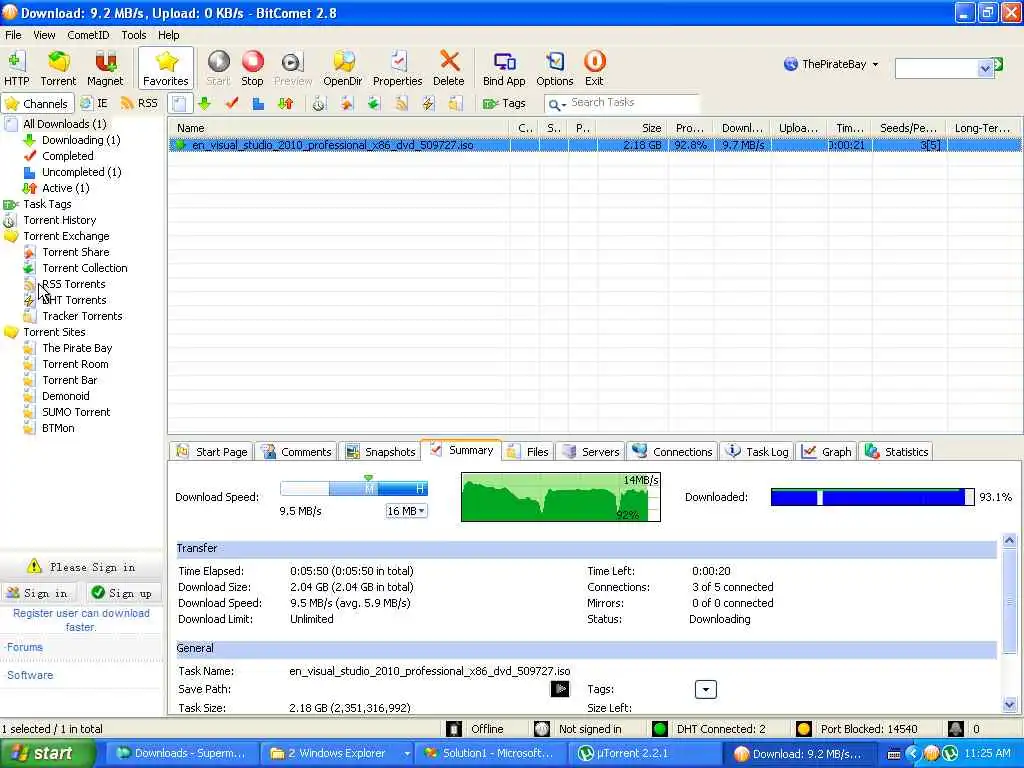Image resolution: width=1024 pixels, height=768 pixels.
Task: Open a Torrent file via toolbar
Action: [58, 68]
